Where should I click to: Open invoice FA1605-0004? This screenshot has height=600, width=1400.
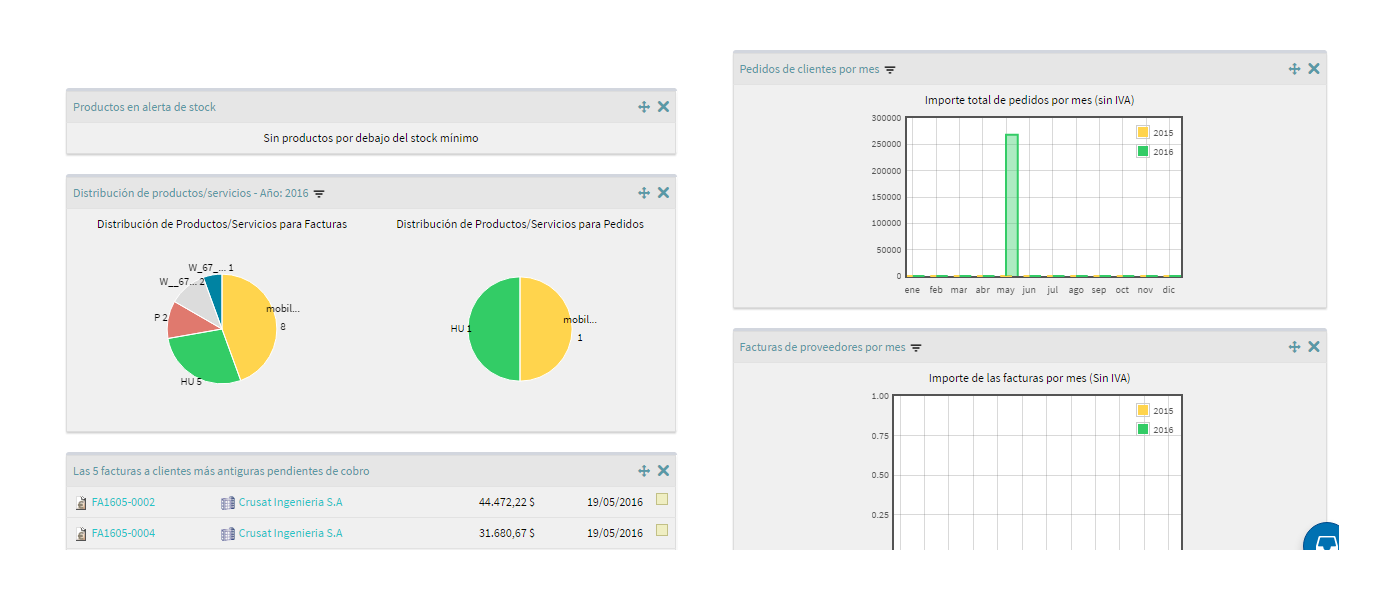pos(123,533)
